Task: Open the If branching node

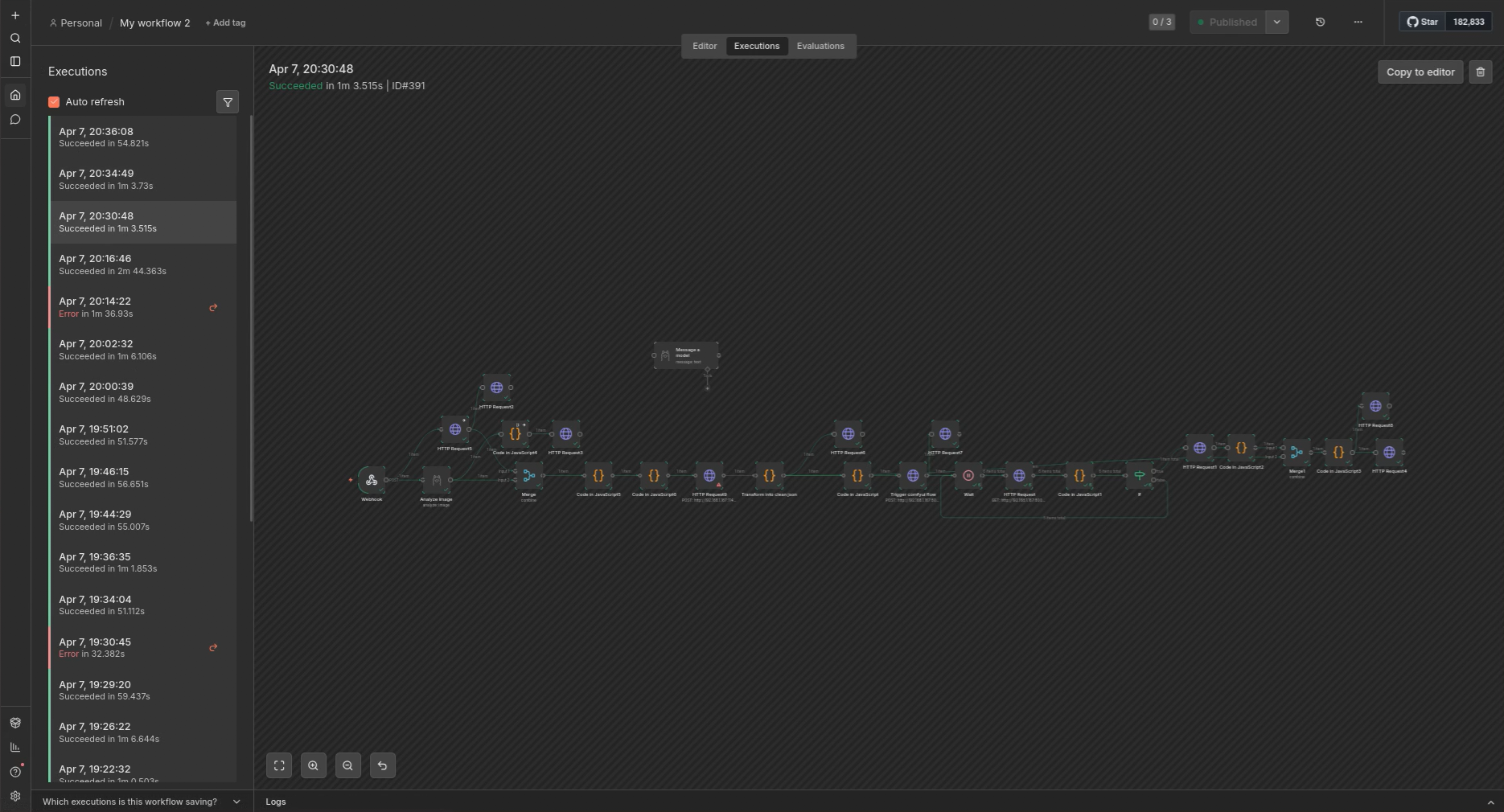Action: (x=1140, y=476)
